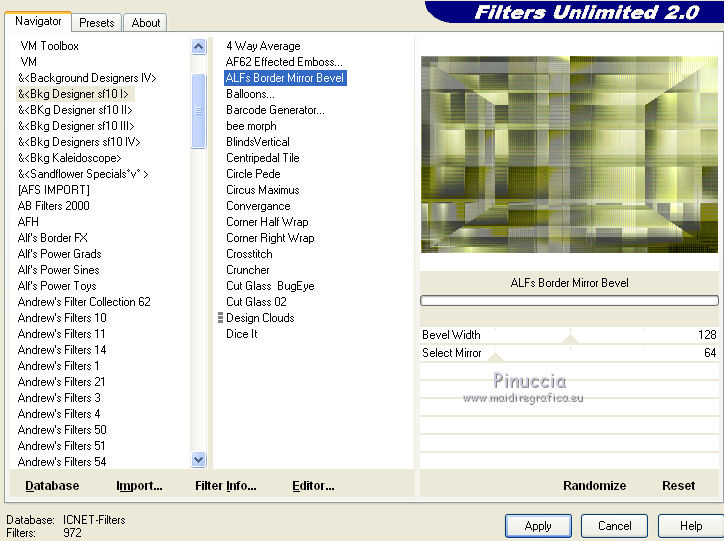Select the Balloons... filter
This screenshot has height=541, width=724.
click(250, 94)
